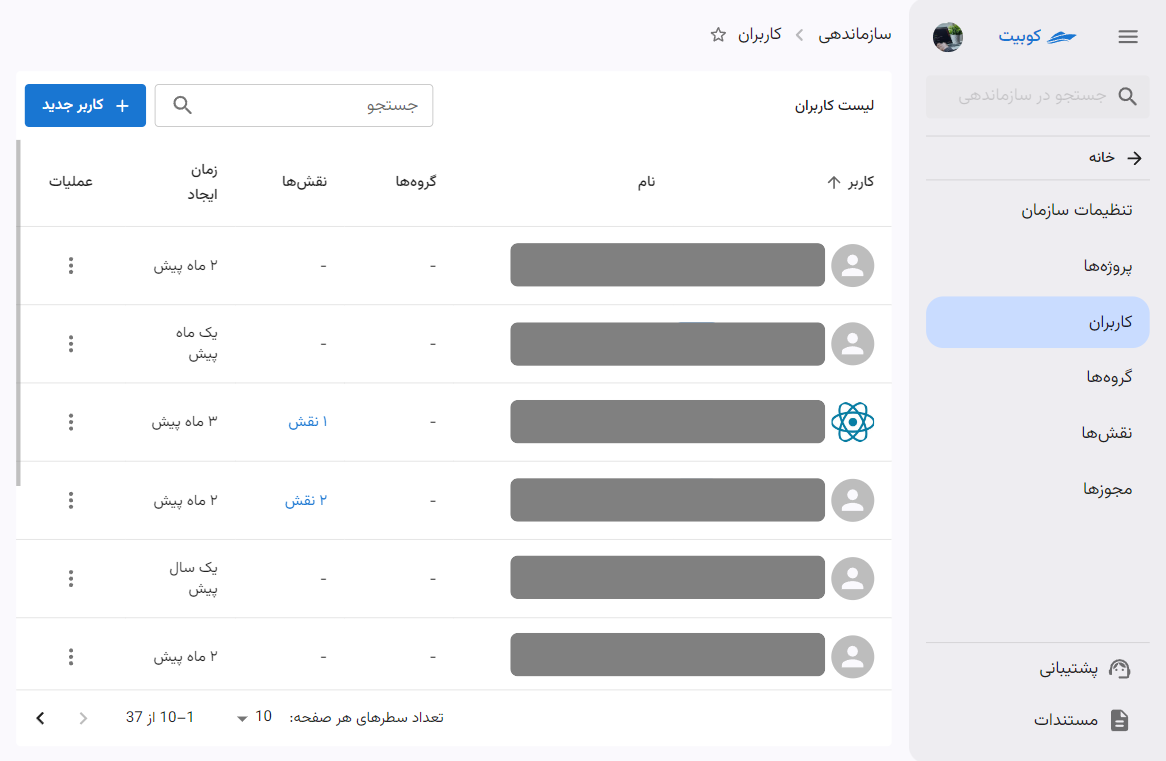1166x761 pixels.
Task: Click the جستجو در سازماندهی search field
Action: (1037, 96)
